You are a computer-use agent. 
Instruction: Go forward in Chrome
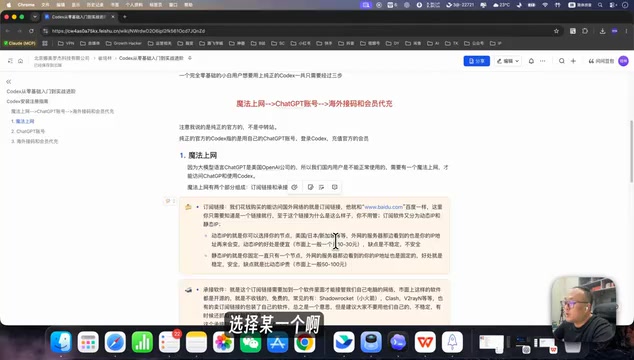tap(19, 31)
